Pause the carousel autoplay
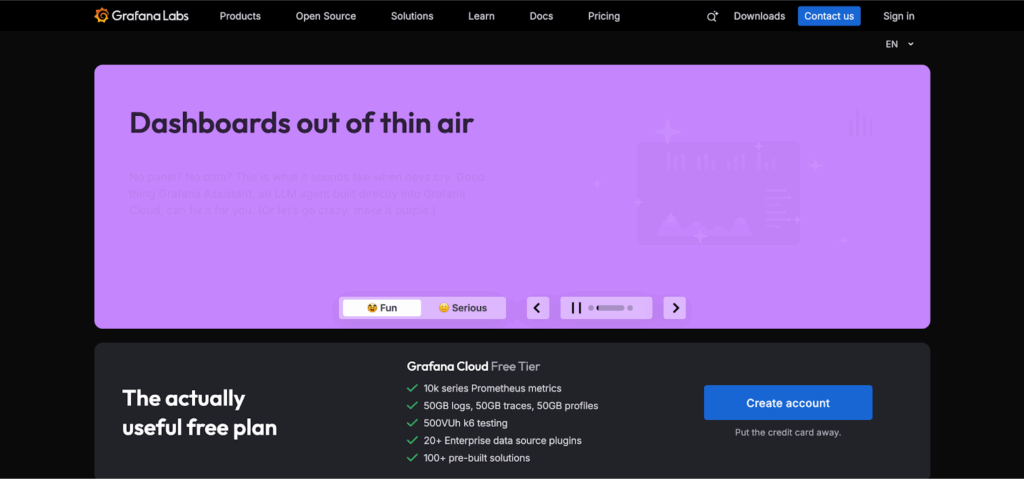The image size is (1024, 479). [x=576, y=308]
